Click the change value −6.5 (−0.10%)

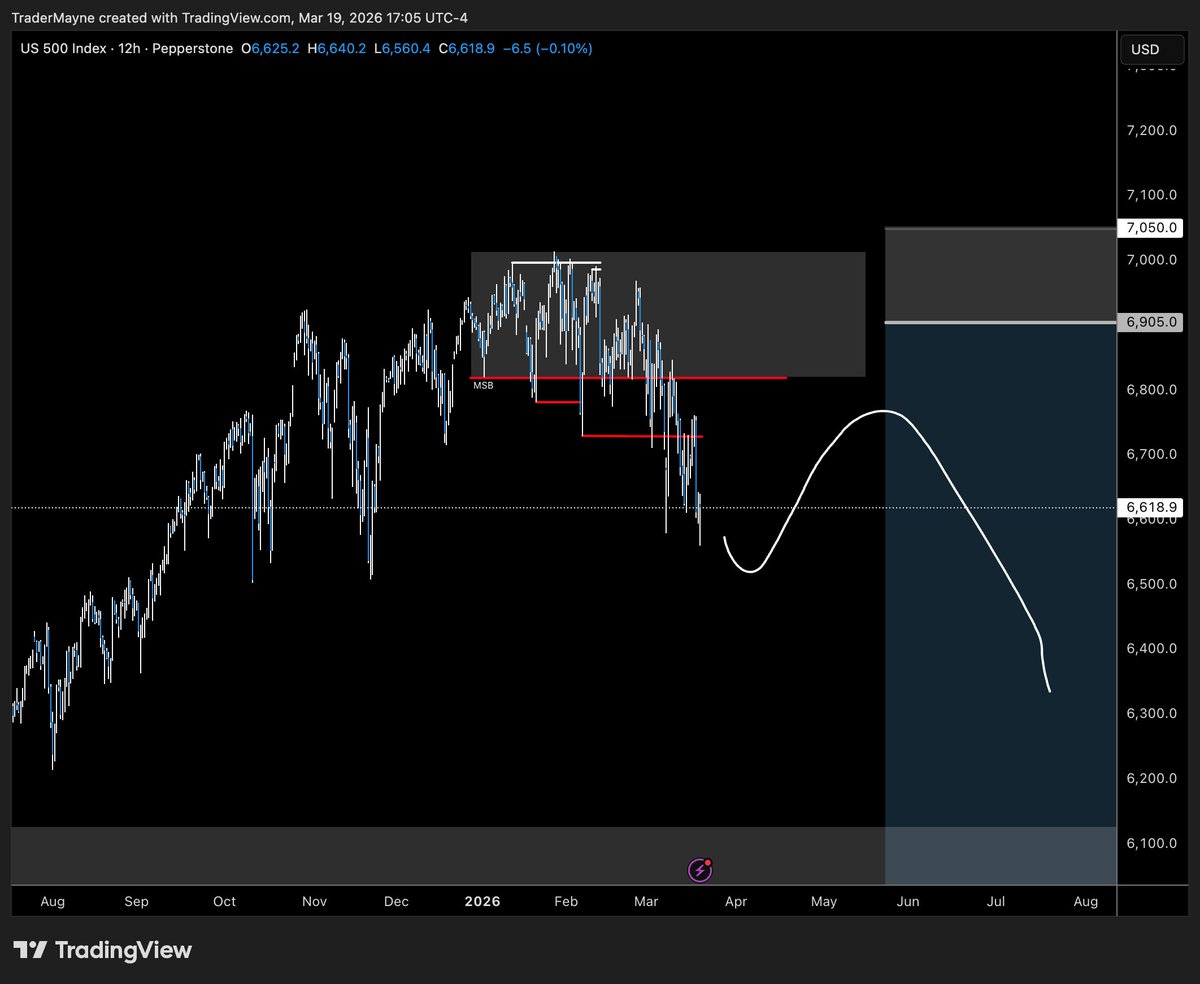[550, 48]
